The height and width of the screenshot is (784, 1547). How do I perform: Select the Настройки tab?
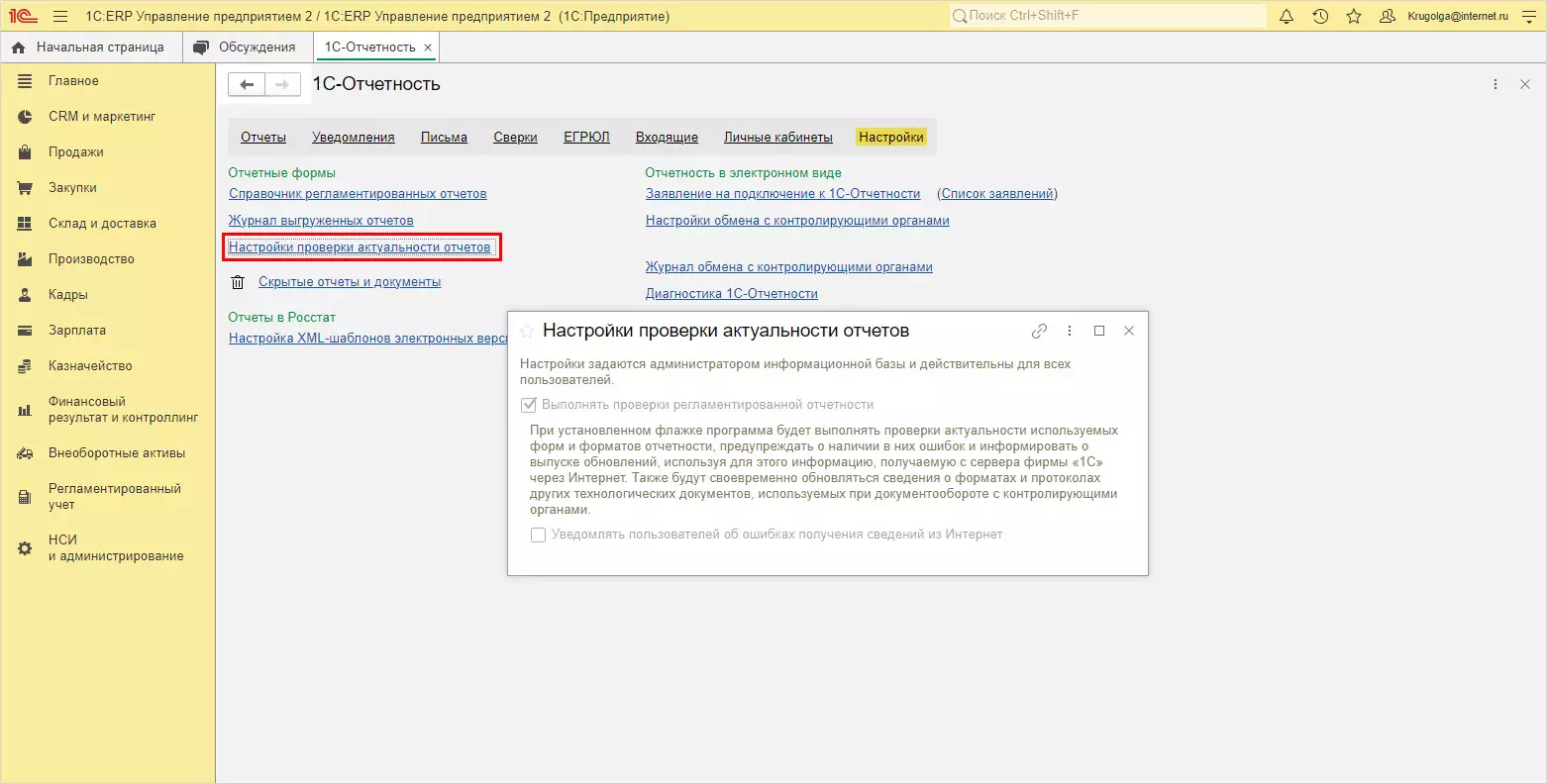pos(891,138)
